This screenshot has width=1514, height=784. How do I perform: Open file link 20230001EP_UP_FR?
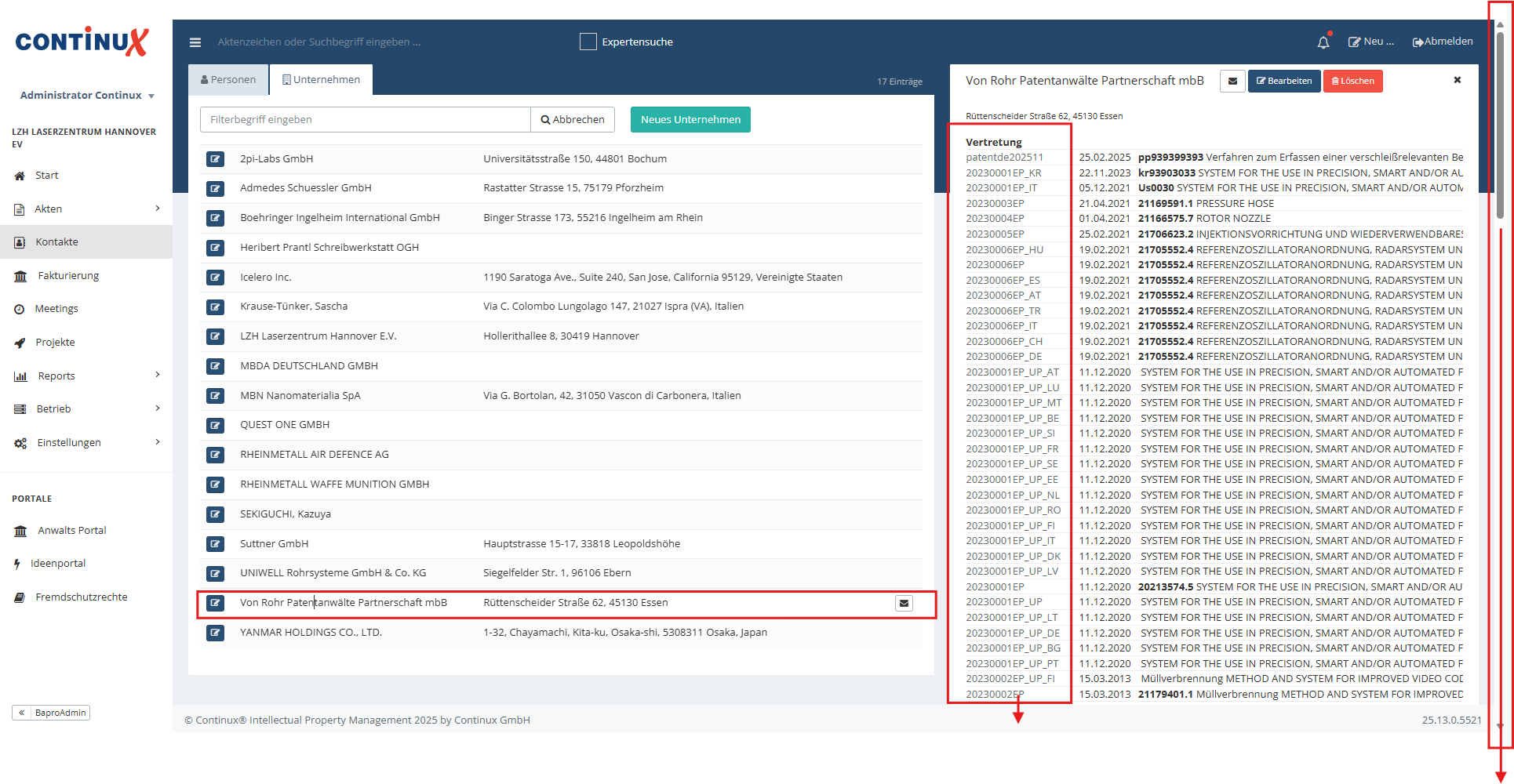(1012, 449)
